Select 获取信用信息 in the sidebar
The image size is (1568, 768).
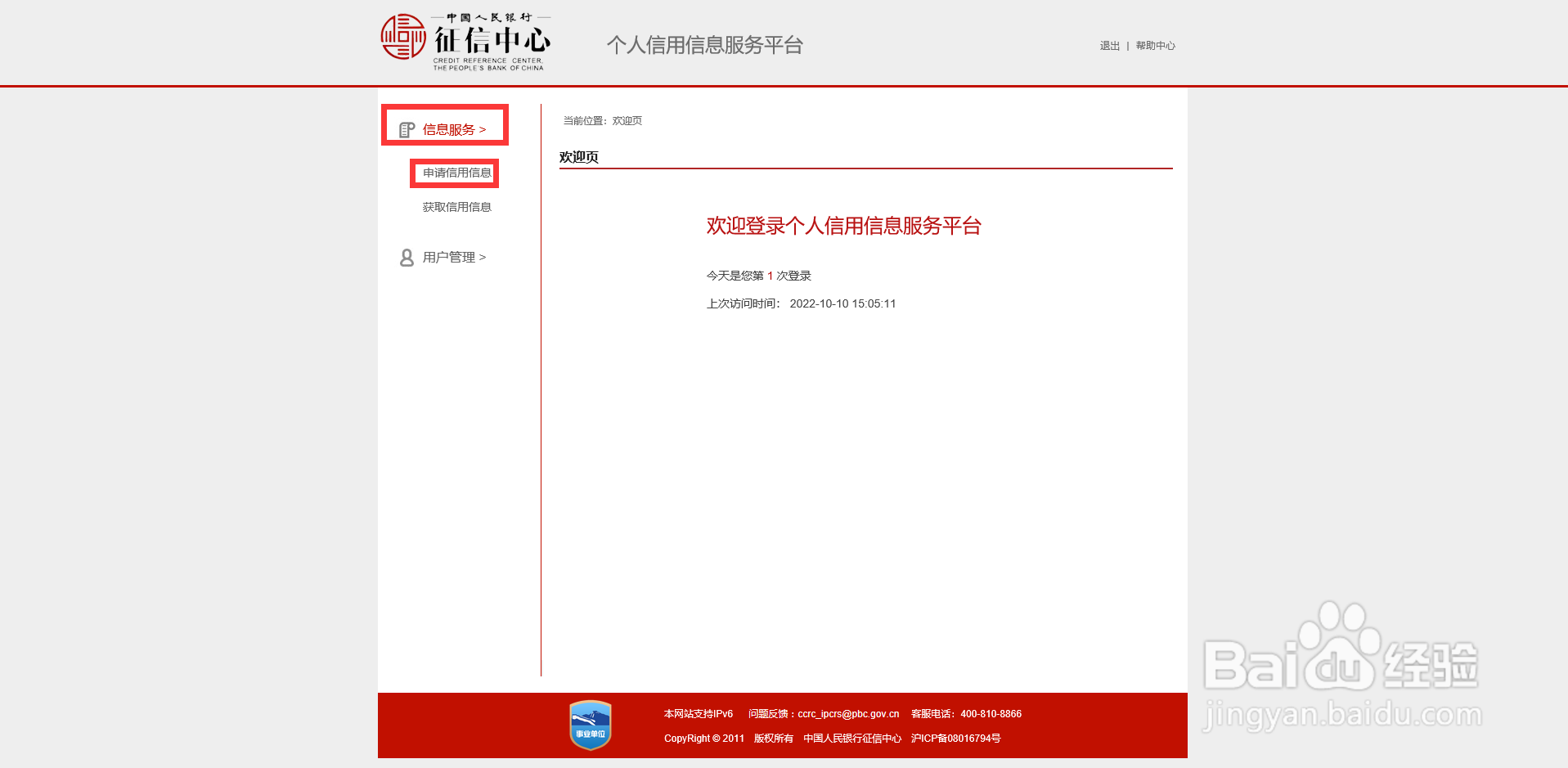(456, 206)
